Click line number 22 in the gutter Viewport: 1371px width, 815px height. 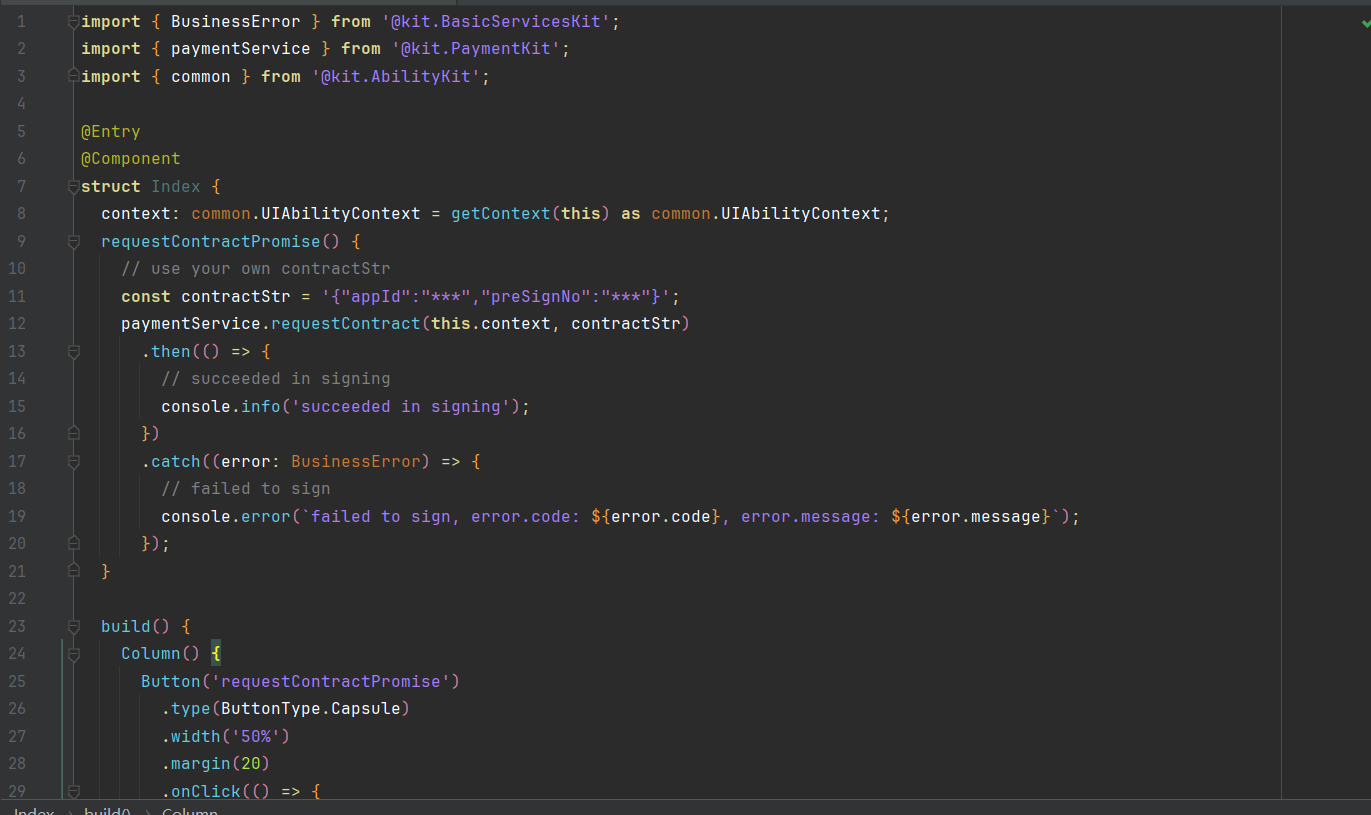(16, 599)
